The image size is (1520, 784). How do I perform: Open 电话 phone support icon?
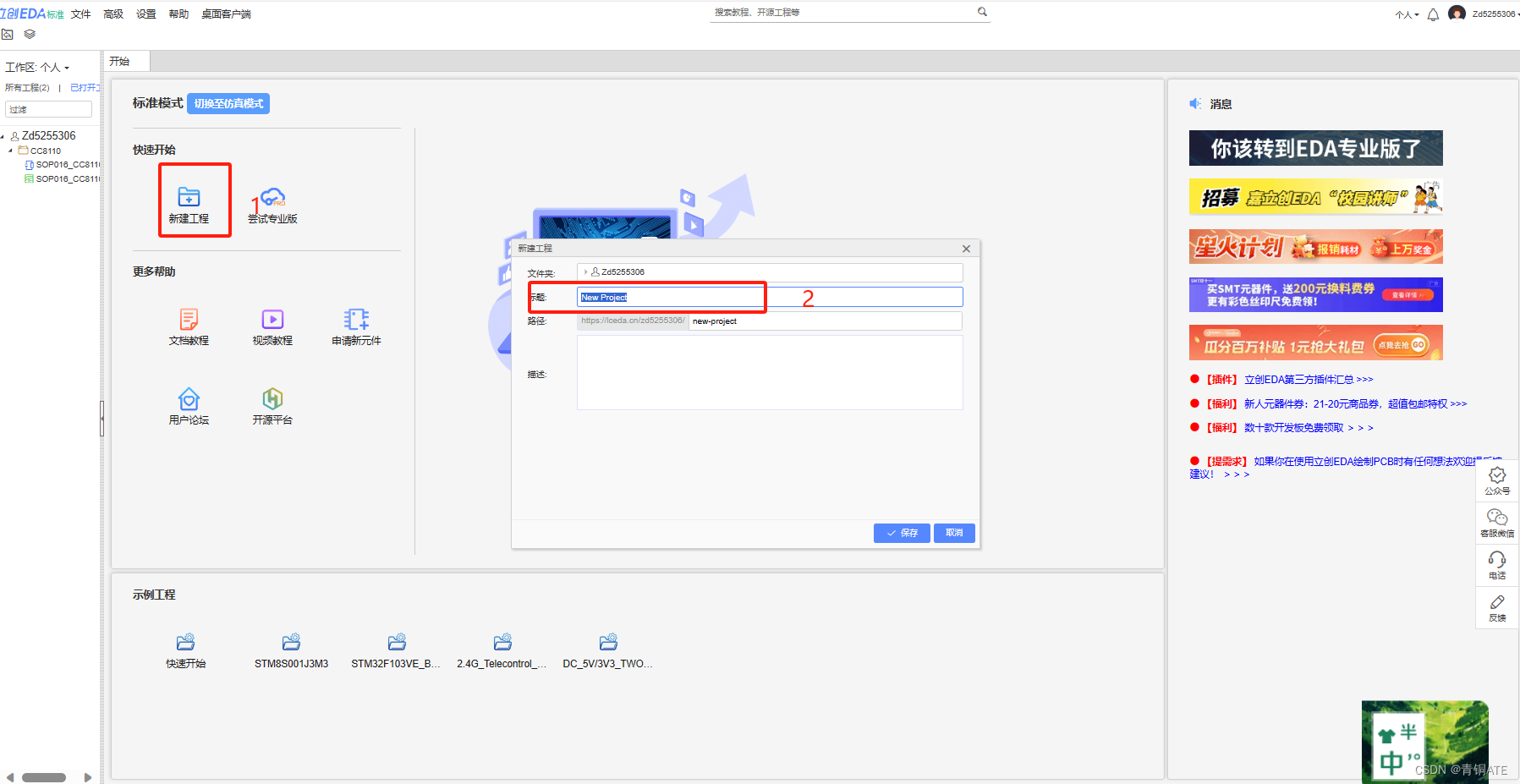(x=1497, y=565)
